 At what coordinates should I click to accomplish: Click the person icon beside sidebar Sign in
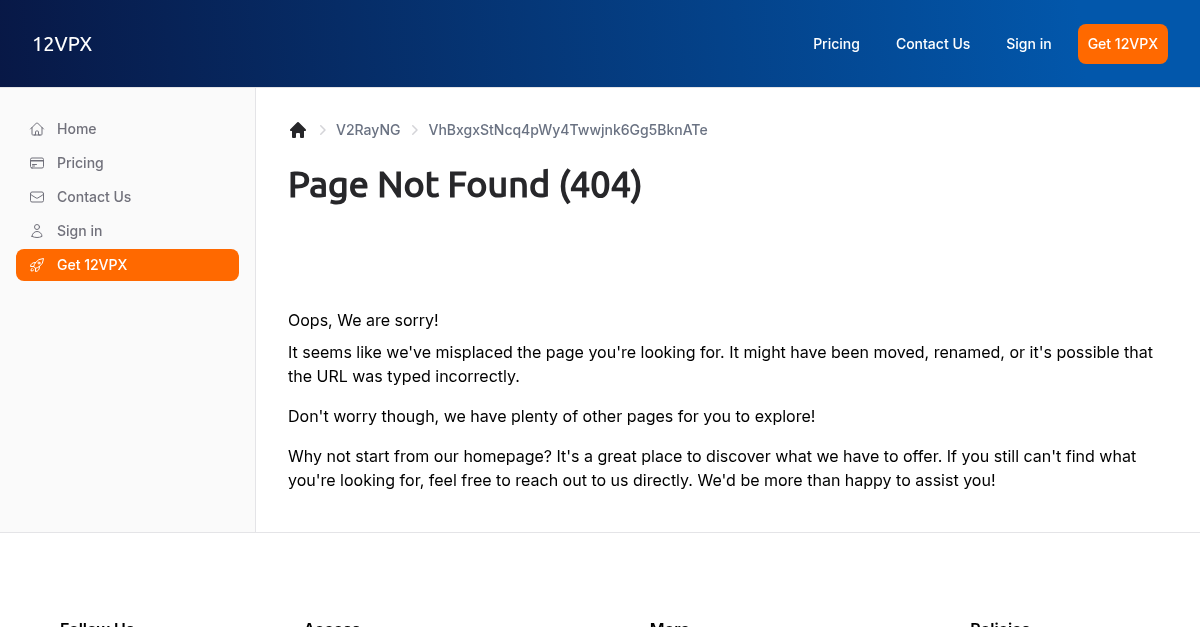(37, 231)
